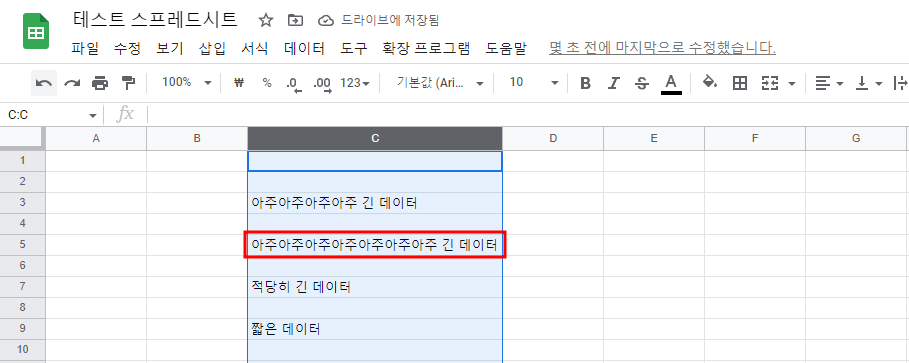Click cell with 적당히 긴 데이터
The height and width of the screenshot is (363, 909).
375,287
